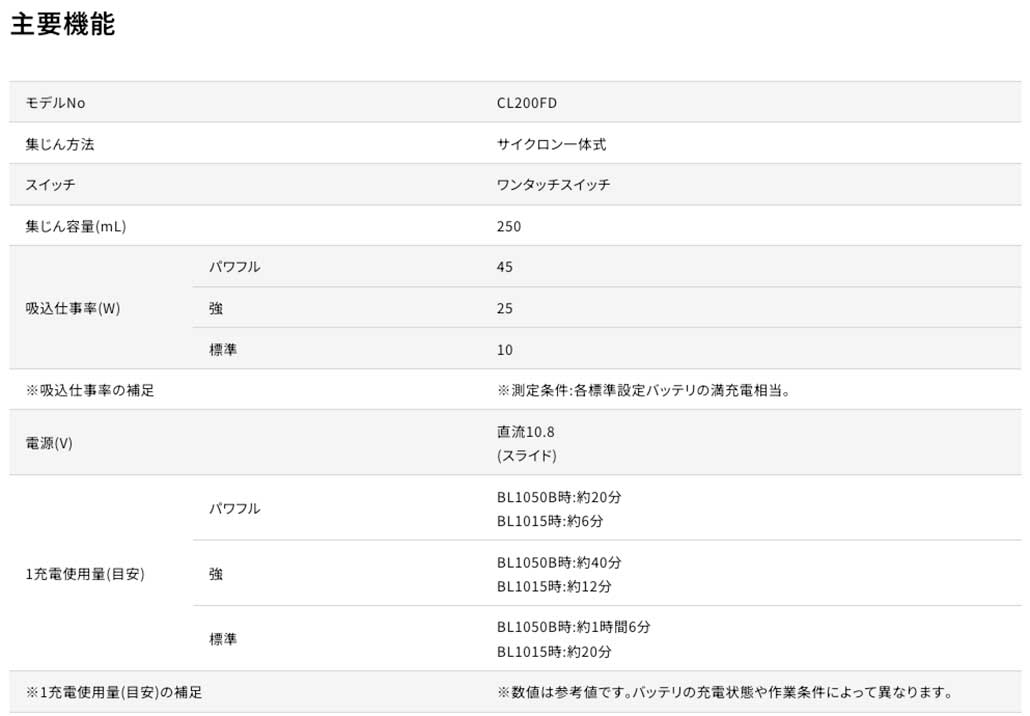Click the ※測定条件 note text

(x=644, y=390)
